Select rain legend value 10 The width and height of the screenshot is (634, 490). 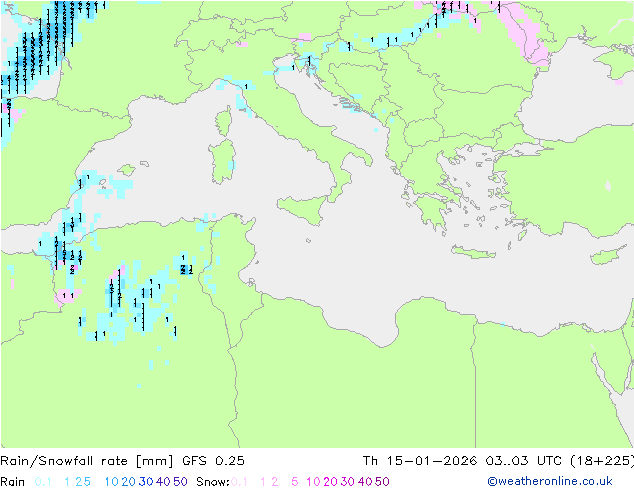(x=111, y=482)
